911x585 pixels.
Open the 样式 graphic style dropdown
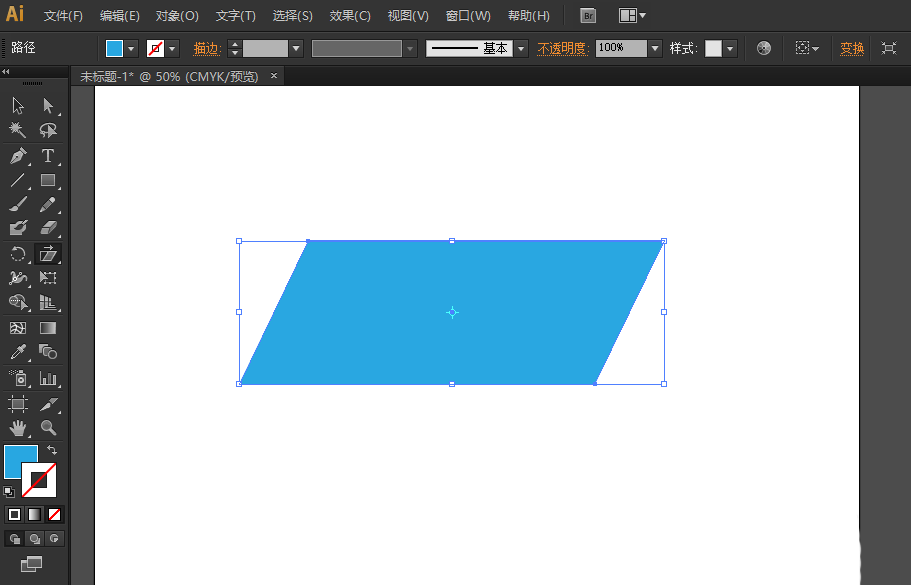pyautogui.click(x=730, y=49)
